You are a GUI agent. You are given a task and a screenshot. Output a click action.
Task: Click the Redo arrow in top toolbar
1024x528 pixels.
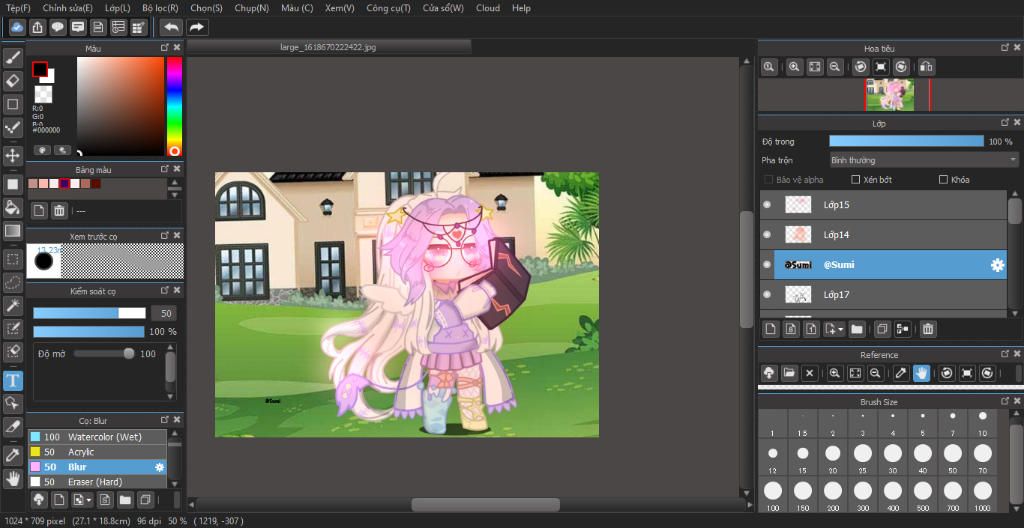tap(196, 27)
